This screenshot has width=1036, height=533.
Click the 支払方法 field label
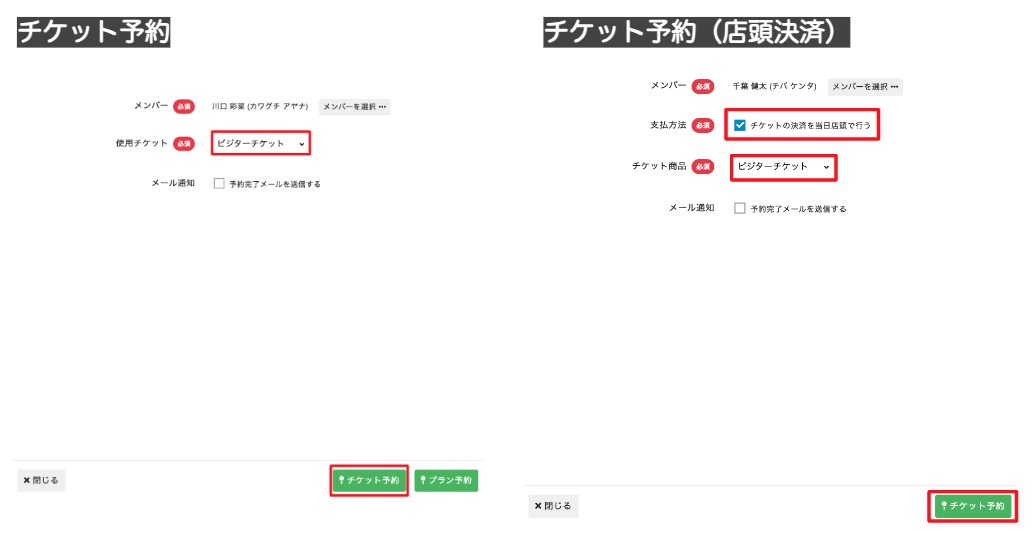pos(667,126)
